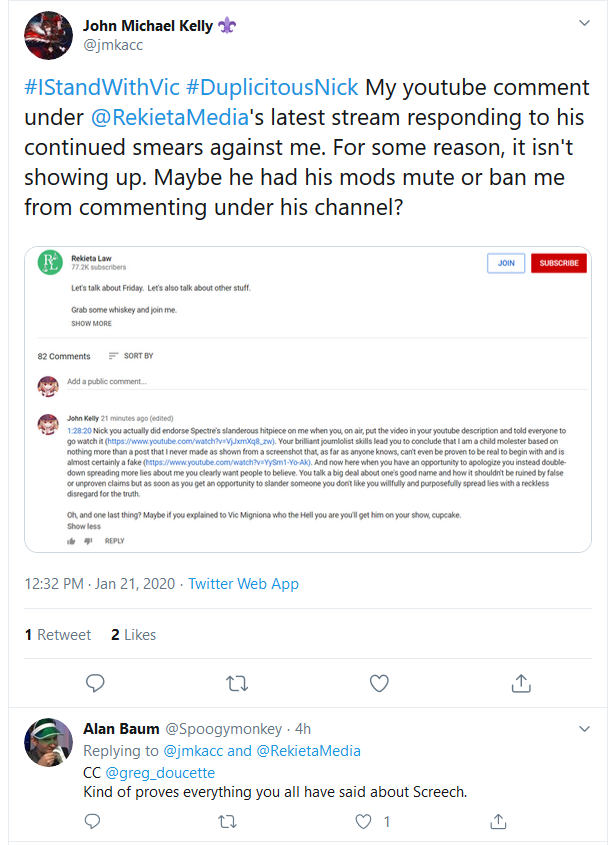Viewport: 610px width, 845px height.
Task: Visit the @RekietaMedia mention in tweet text
Action: pyautogui.click(x=170, y=117)
